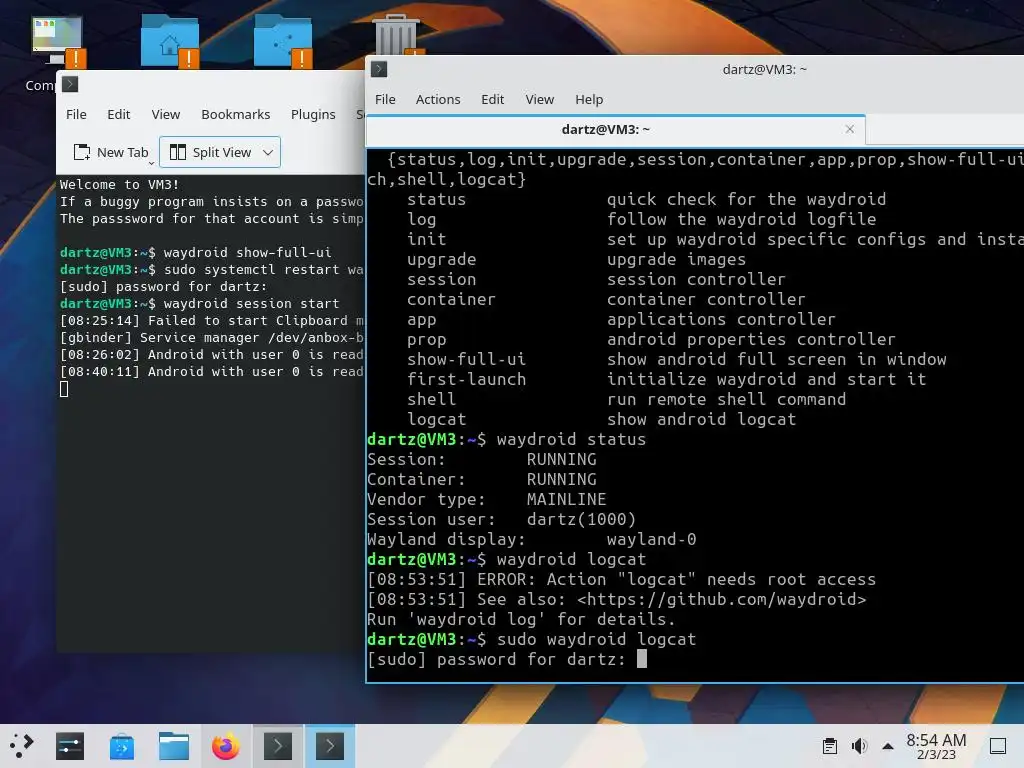Click the ERROR logcat needs root access line

click(621, 579)
